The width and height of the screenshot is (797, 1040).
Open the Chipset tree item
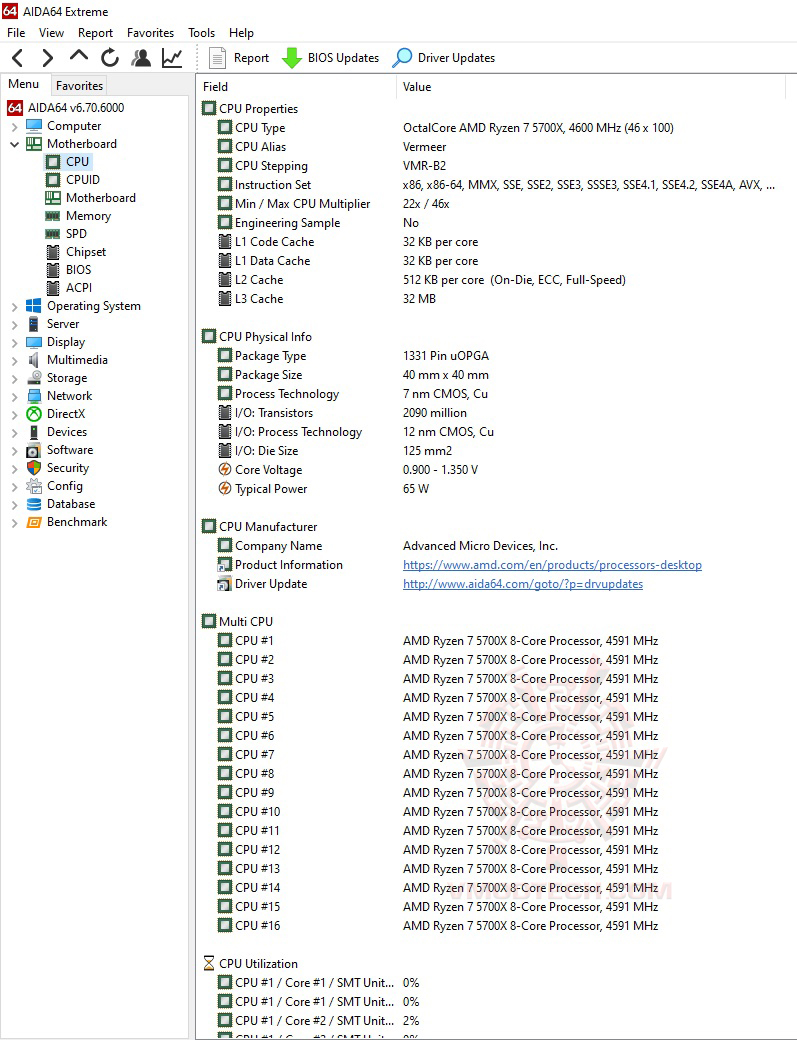[x=76, y=252]
